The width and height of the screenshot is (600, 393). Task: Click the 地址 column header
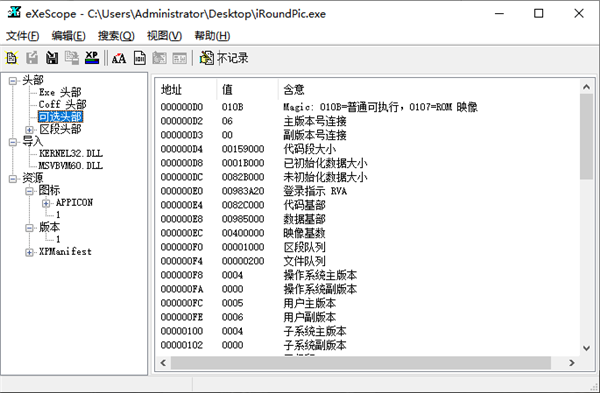tap(186, 90)
